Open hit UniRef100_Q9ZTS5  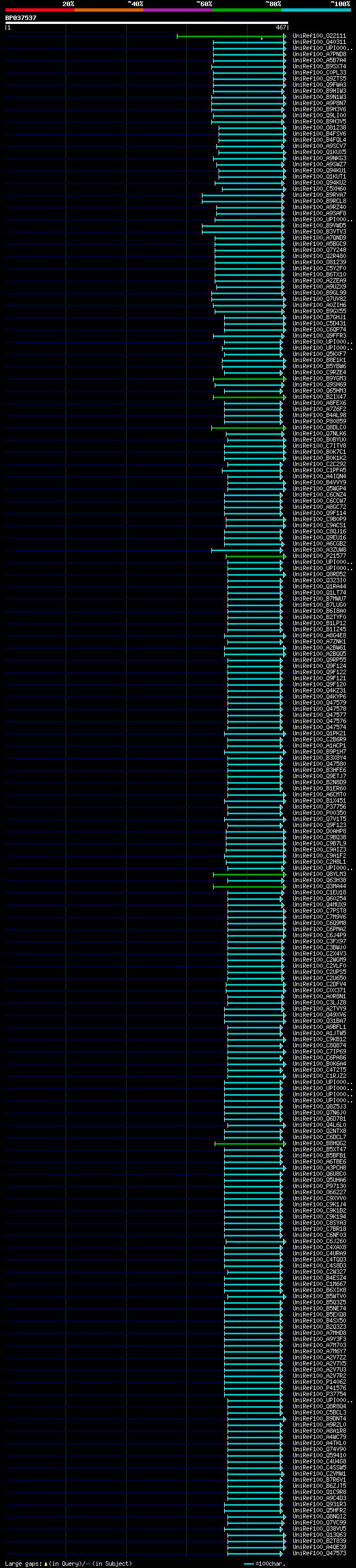coord(319,78)
